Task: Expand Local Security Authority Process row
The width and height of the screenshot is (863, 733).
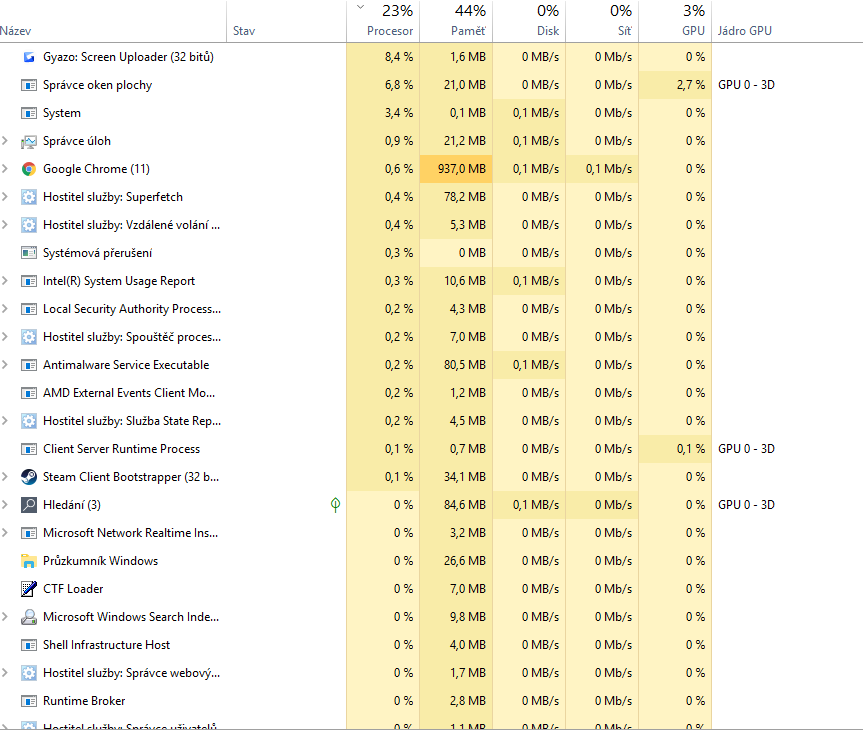Action: tap(5, 309)
